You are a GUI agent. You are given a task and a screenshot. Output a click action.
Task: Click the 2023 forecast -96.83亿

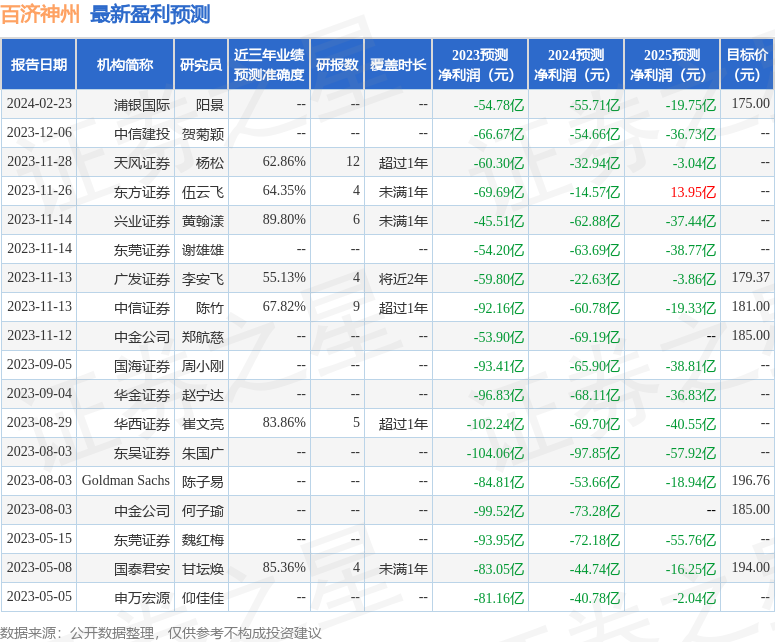click(x=498, y=395)
